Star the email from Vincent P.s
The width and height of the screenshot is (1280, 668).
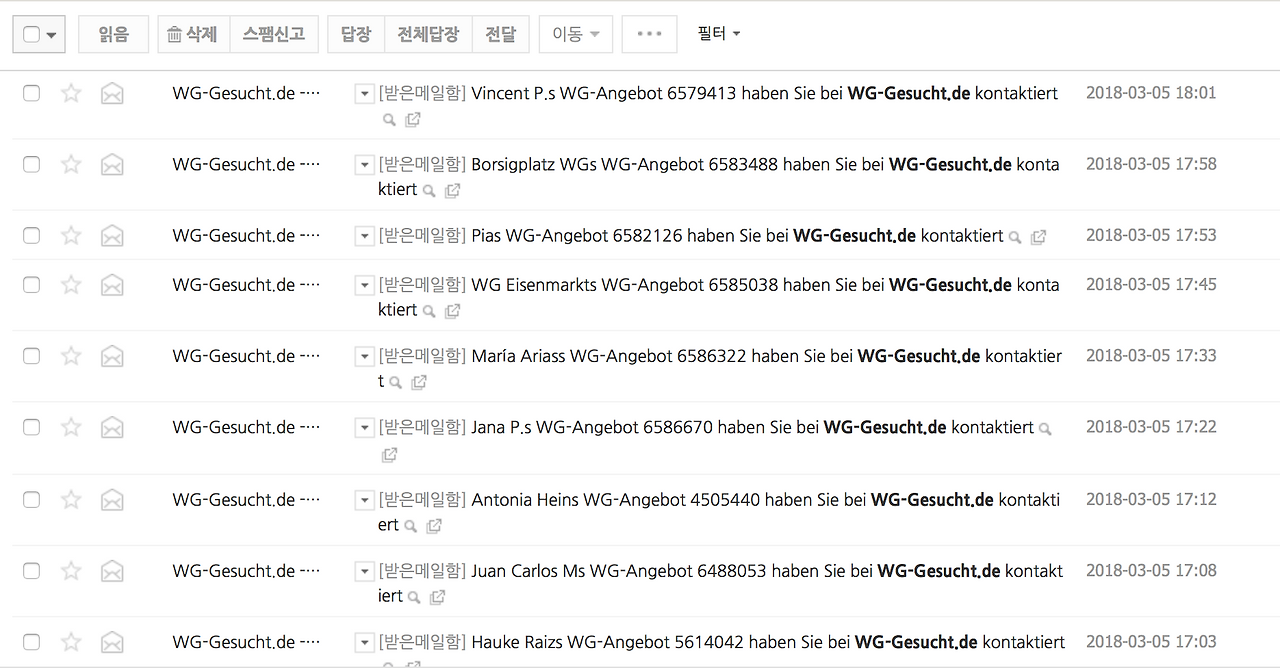(71, 93)
